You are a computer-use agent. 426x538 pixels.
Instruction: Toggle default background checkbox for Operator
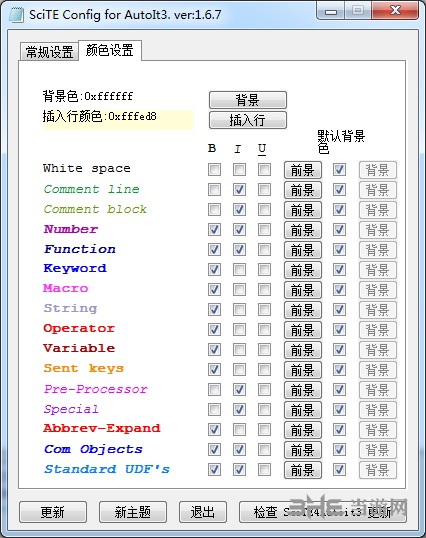[339, 329]
